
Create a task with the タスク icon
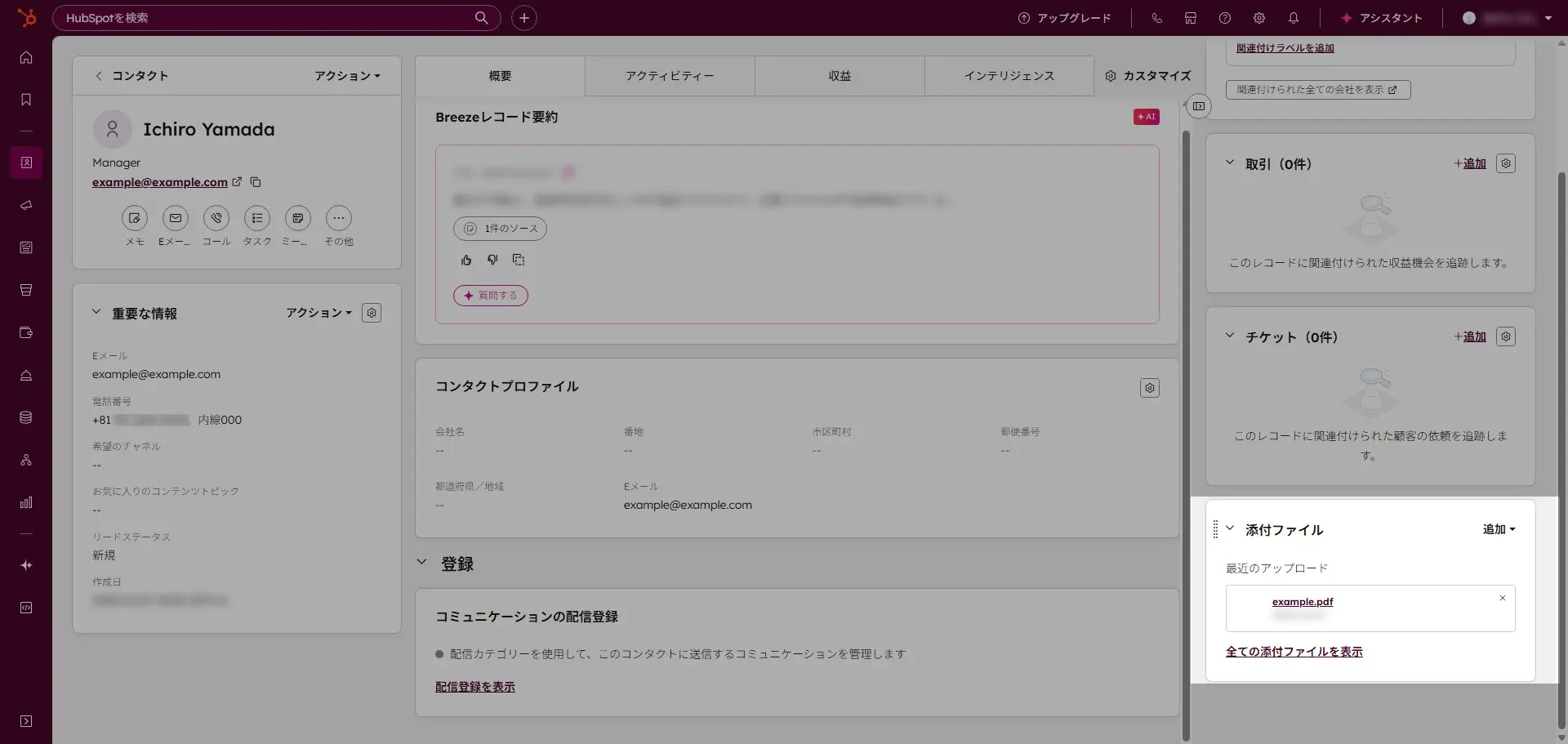[x=256, y=218]
